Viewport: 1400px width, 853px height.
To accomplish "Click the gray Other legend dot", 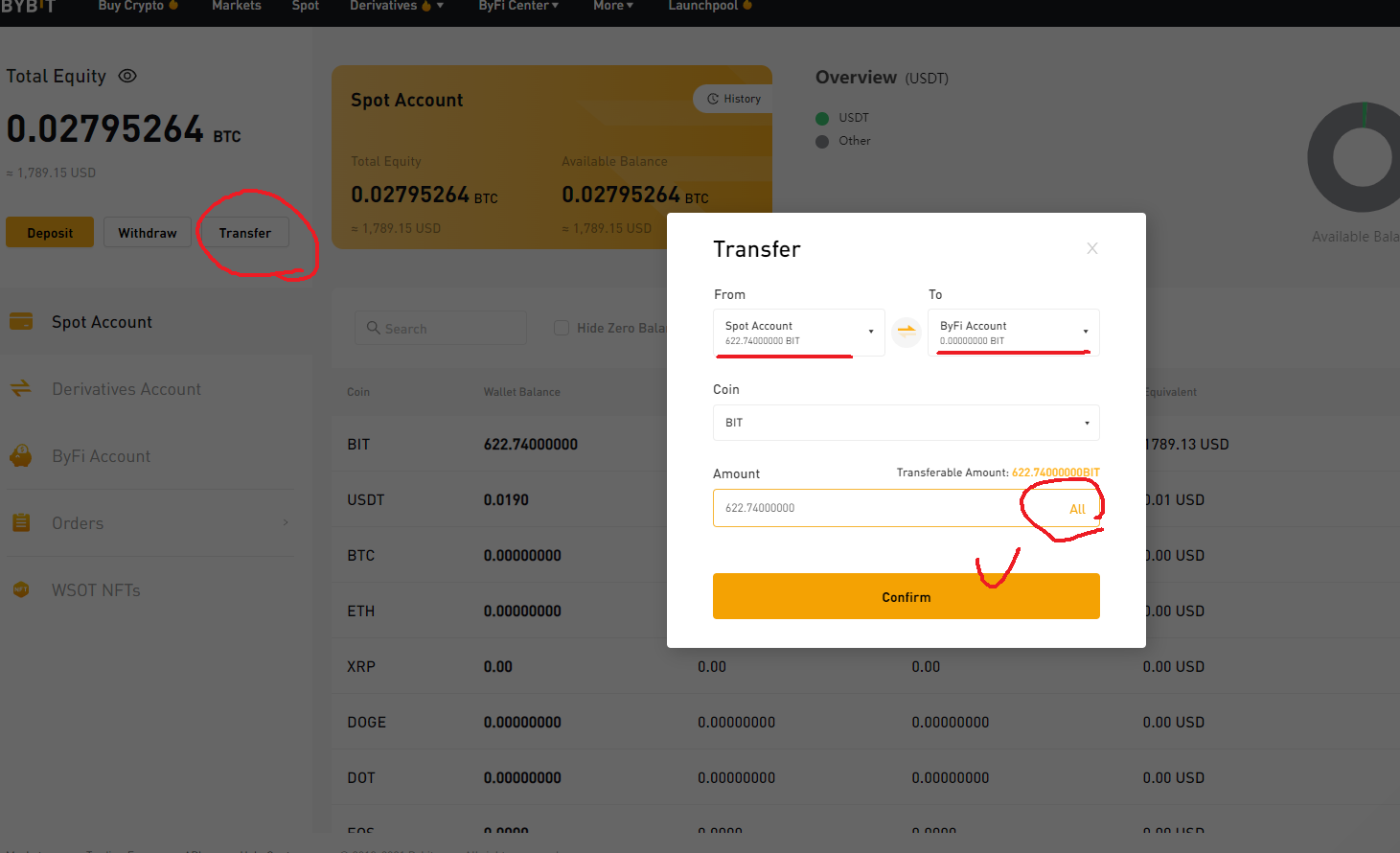I will [822, 141].
